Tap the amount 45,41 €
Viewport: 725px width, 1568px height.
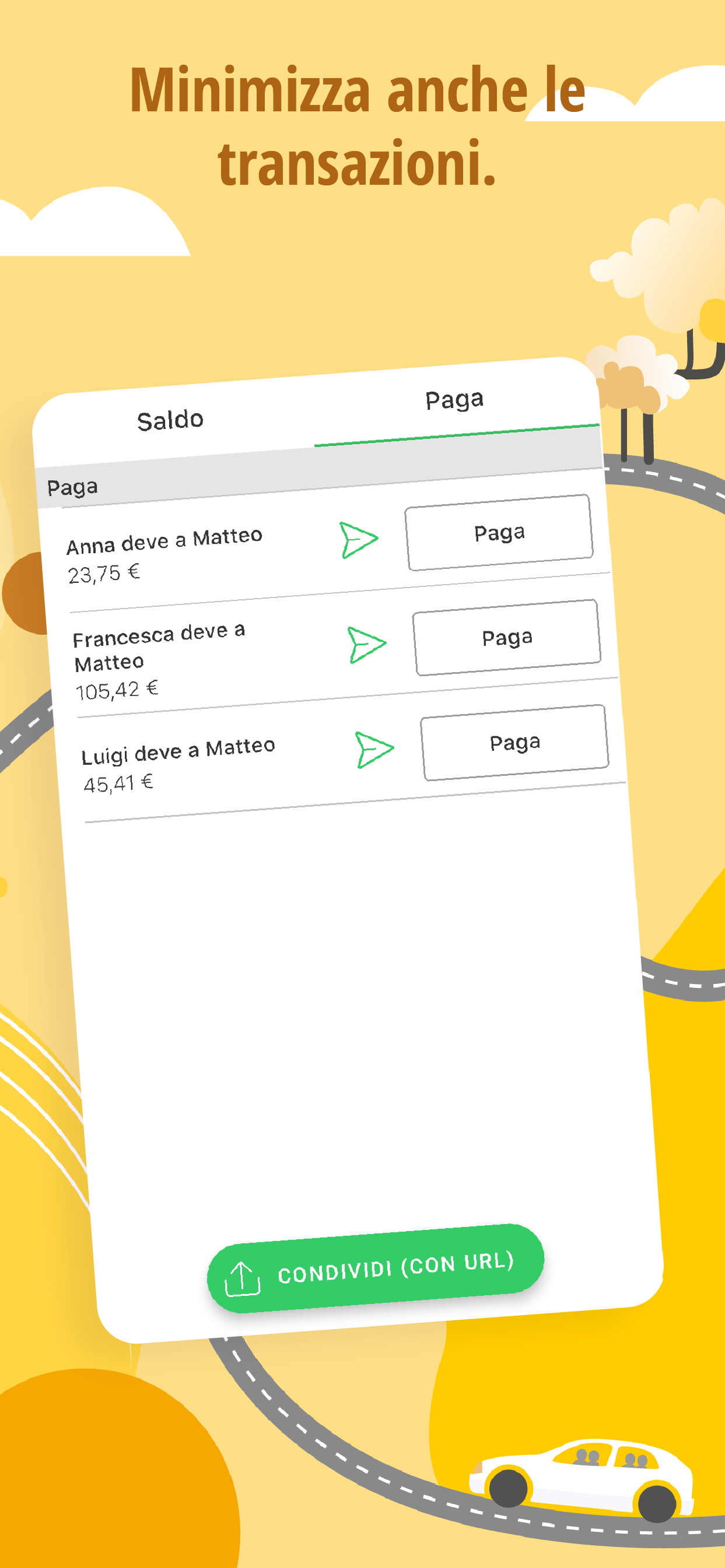(x=118, y=784)
